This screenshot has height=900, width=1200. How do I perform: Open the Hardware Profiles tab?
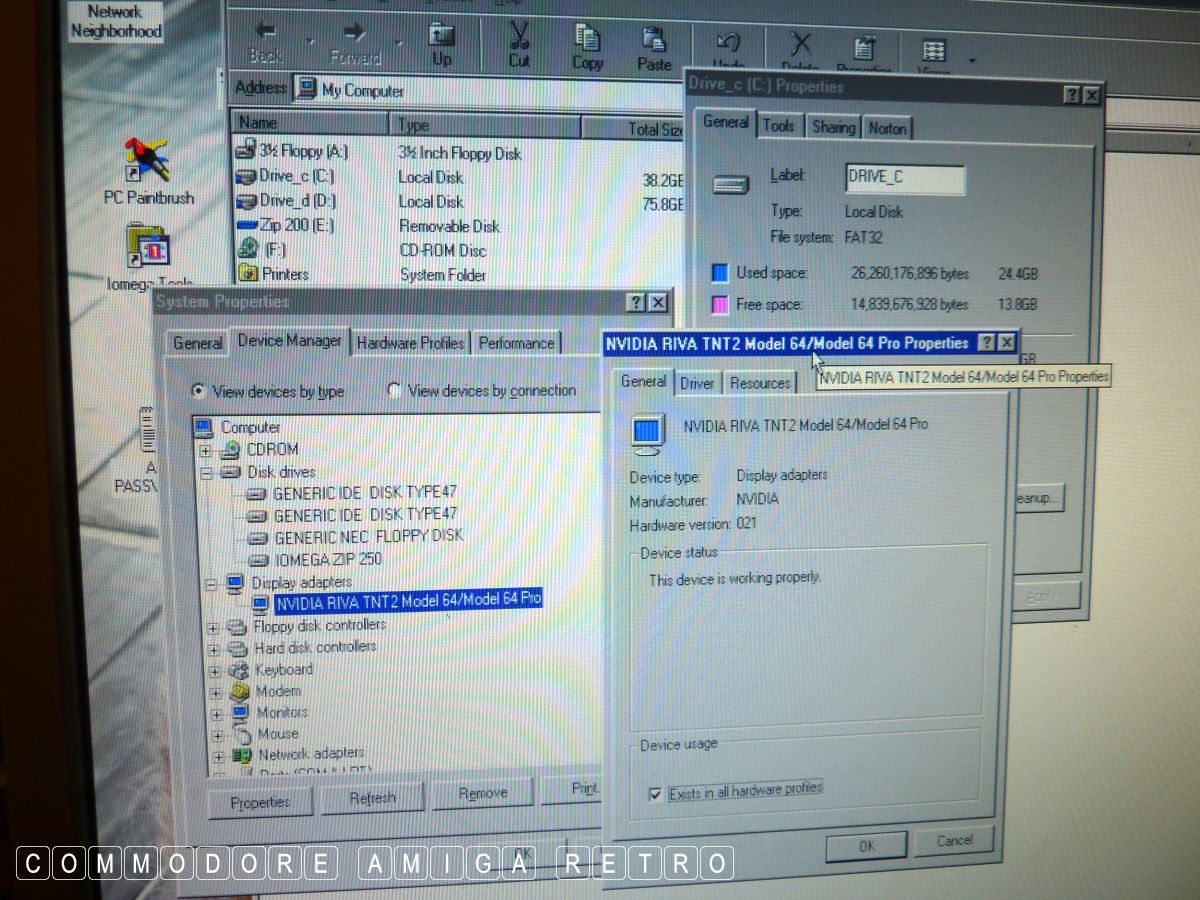[x=410, y=343]
